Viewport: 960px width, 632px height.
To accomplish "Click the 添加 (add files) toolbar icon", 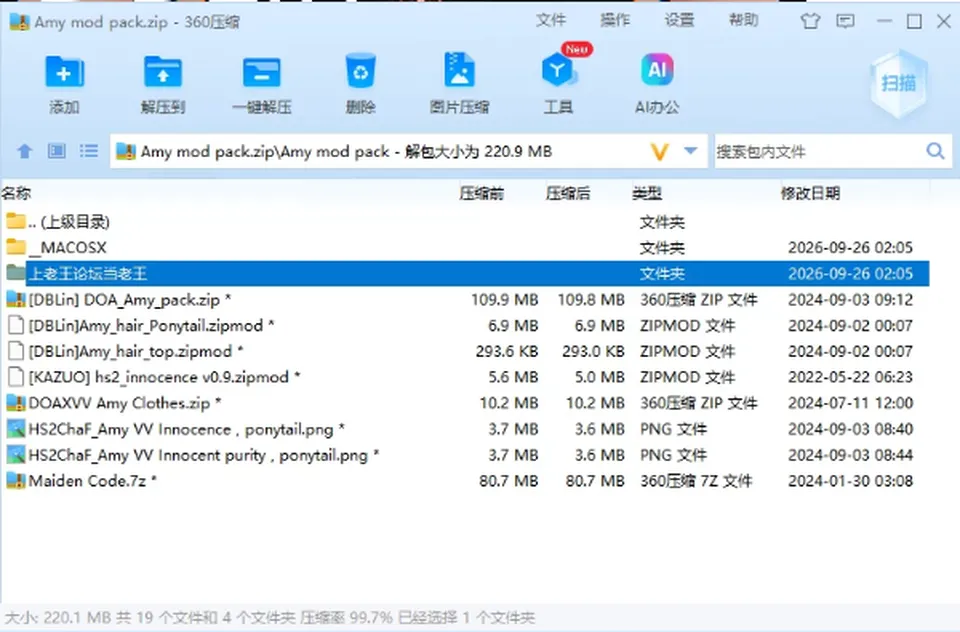I will pos(64,72).
